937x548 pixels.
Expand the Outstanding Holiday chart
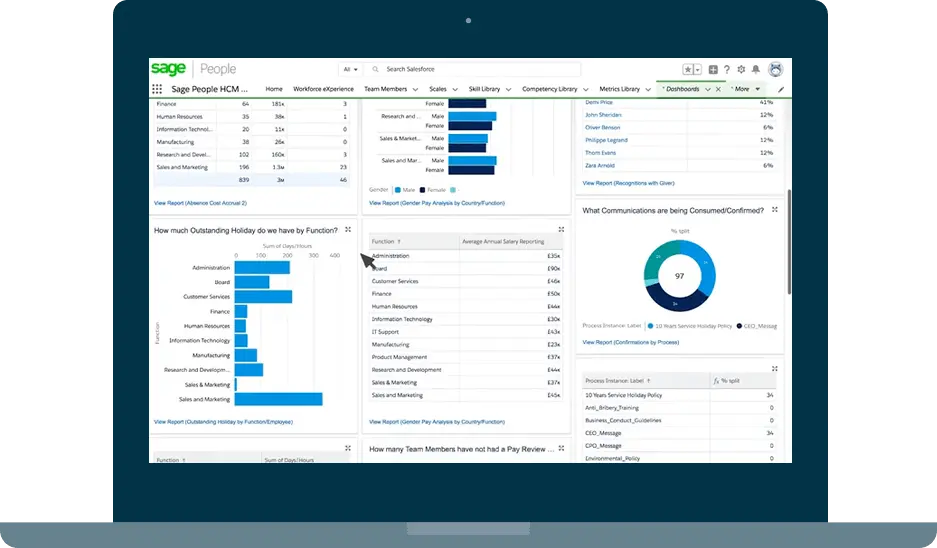348,229
